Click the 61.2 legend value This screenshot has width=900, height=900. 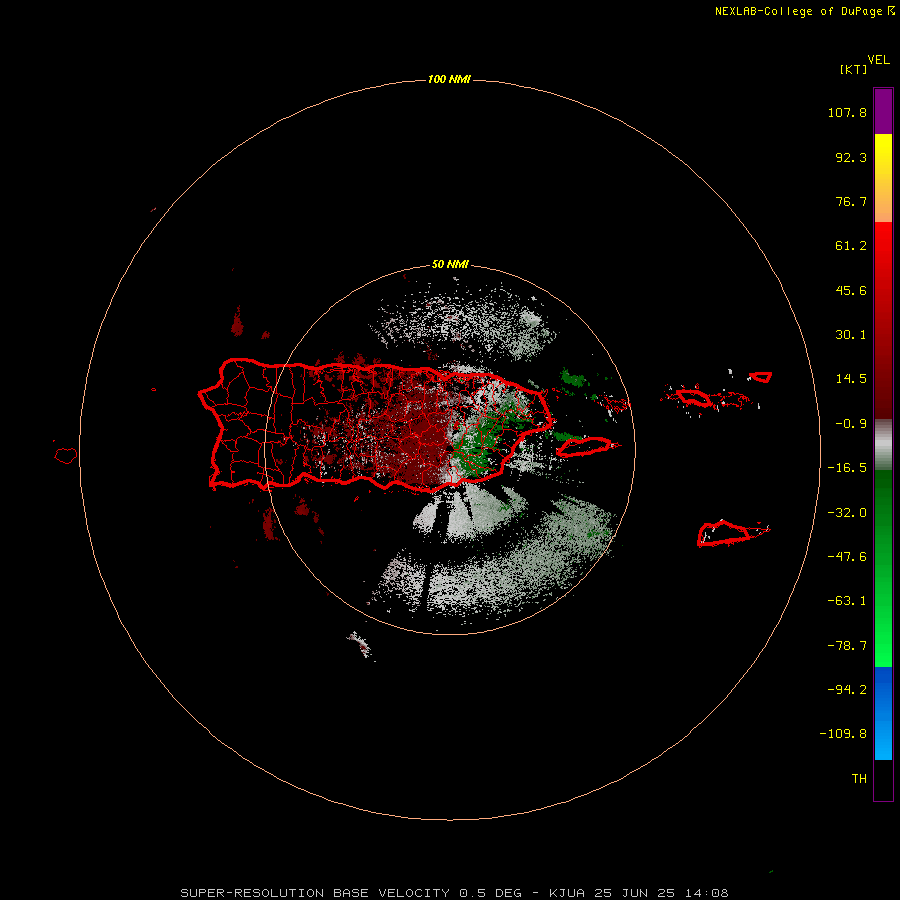851,246
